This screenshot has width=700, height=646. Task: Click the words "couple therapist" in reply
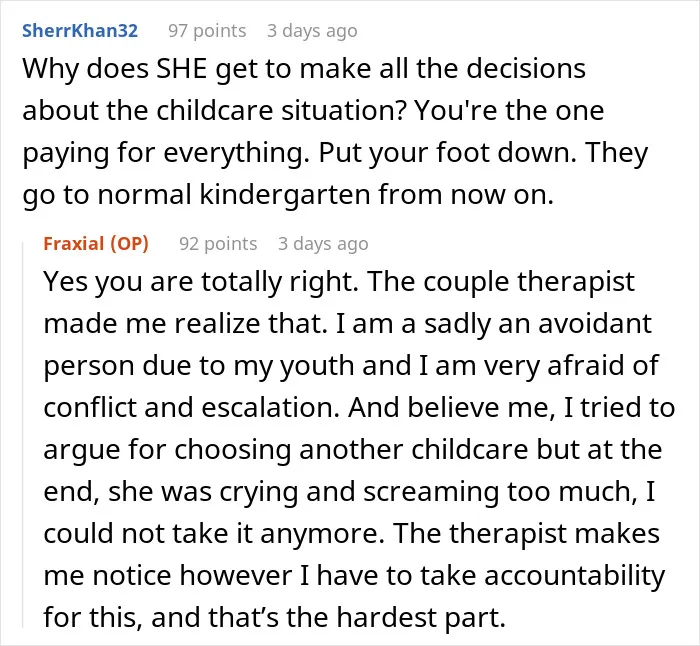529,282
